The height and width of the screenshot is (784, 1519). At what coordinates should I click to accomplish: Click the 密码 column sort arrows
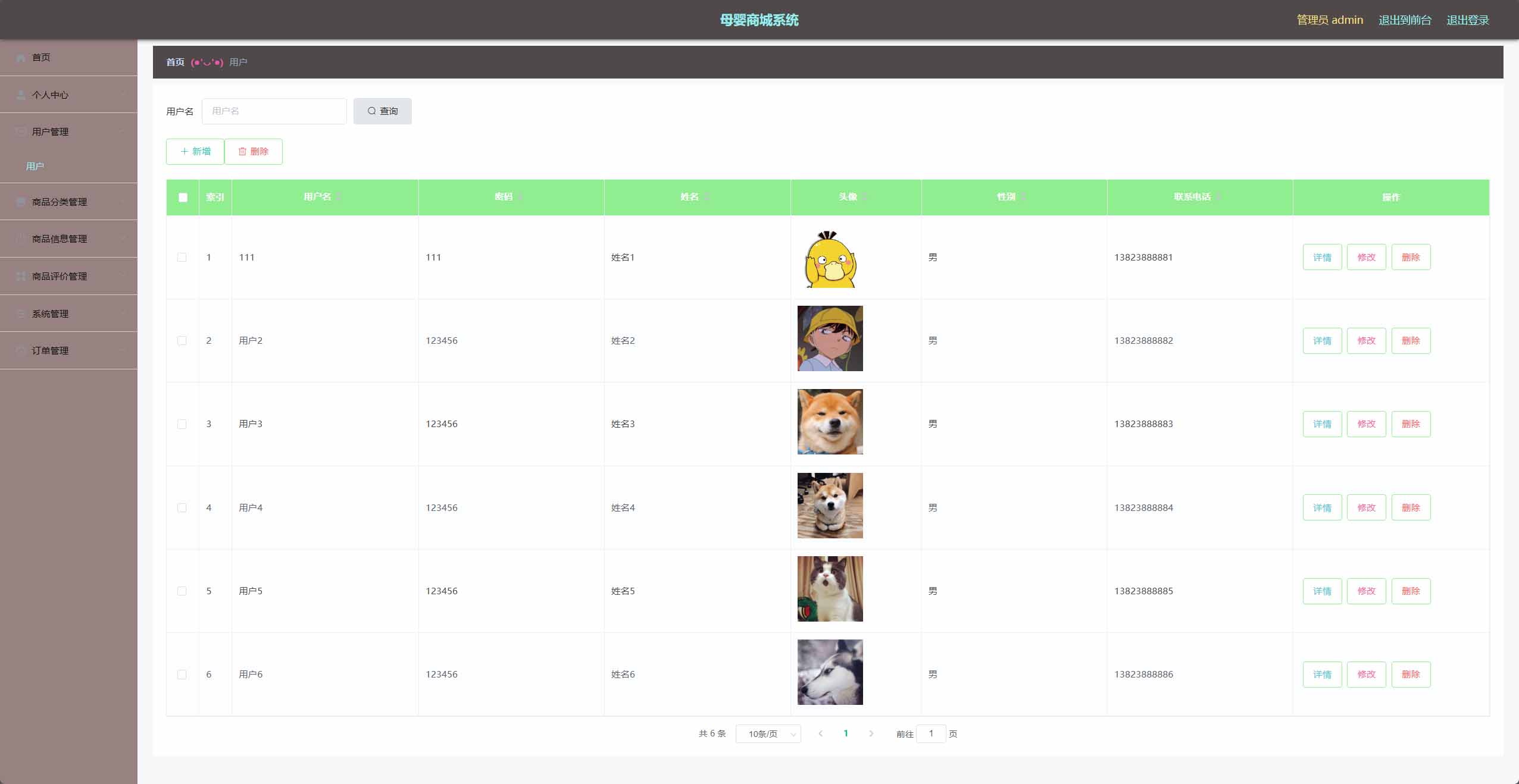(520, 197)
